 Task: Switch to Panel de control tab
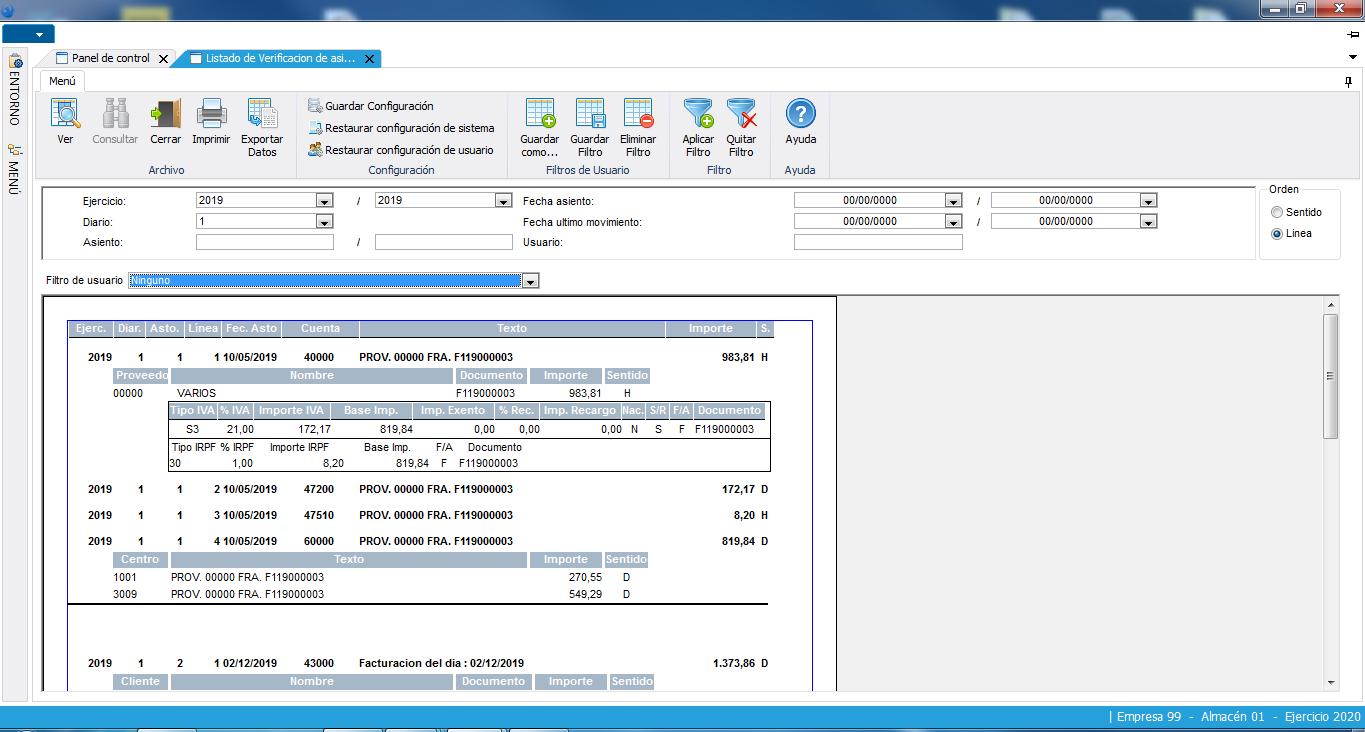pyautogui.click(x=110, y=59)
